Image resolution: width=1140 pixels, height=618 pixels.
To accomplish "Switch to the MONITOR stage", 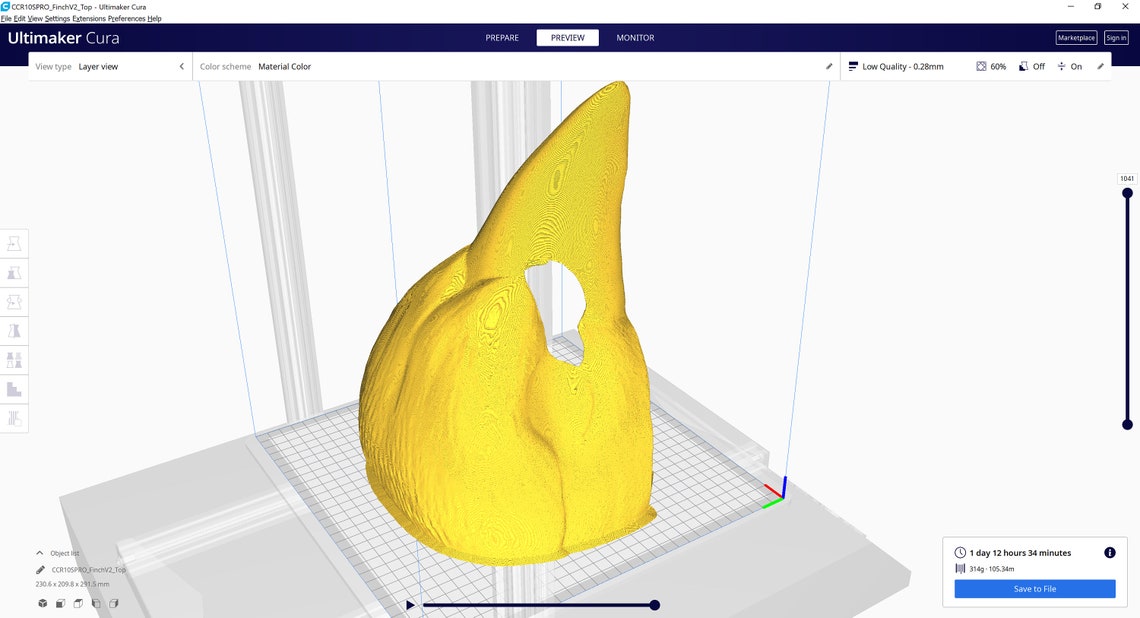I will (635, 38).
